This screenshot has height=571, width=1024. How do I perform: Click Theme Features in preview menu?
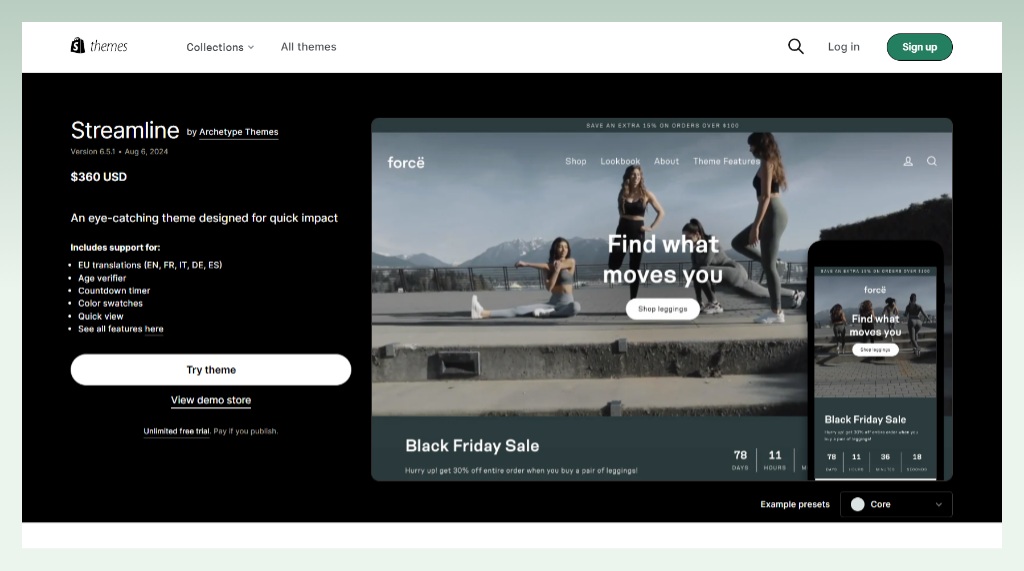point(726,161)
